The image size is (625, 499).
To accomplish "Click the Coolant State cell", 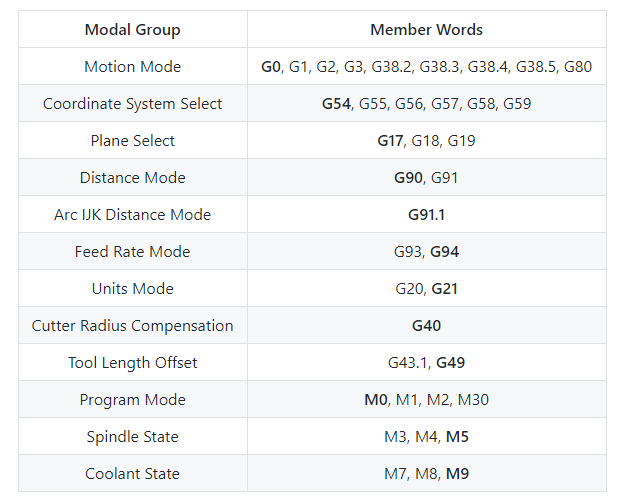I will click(132, 474).
